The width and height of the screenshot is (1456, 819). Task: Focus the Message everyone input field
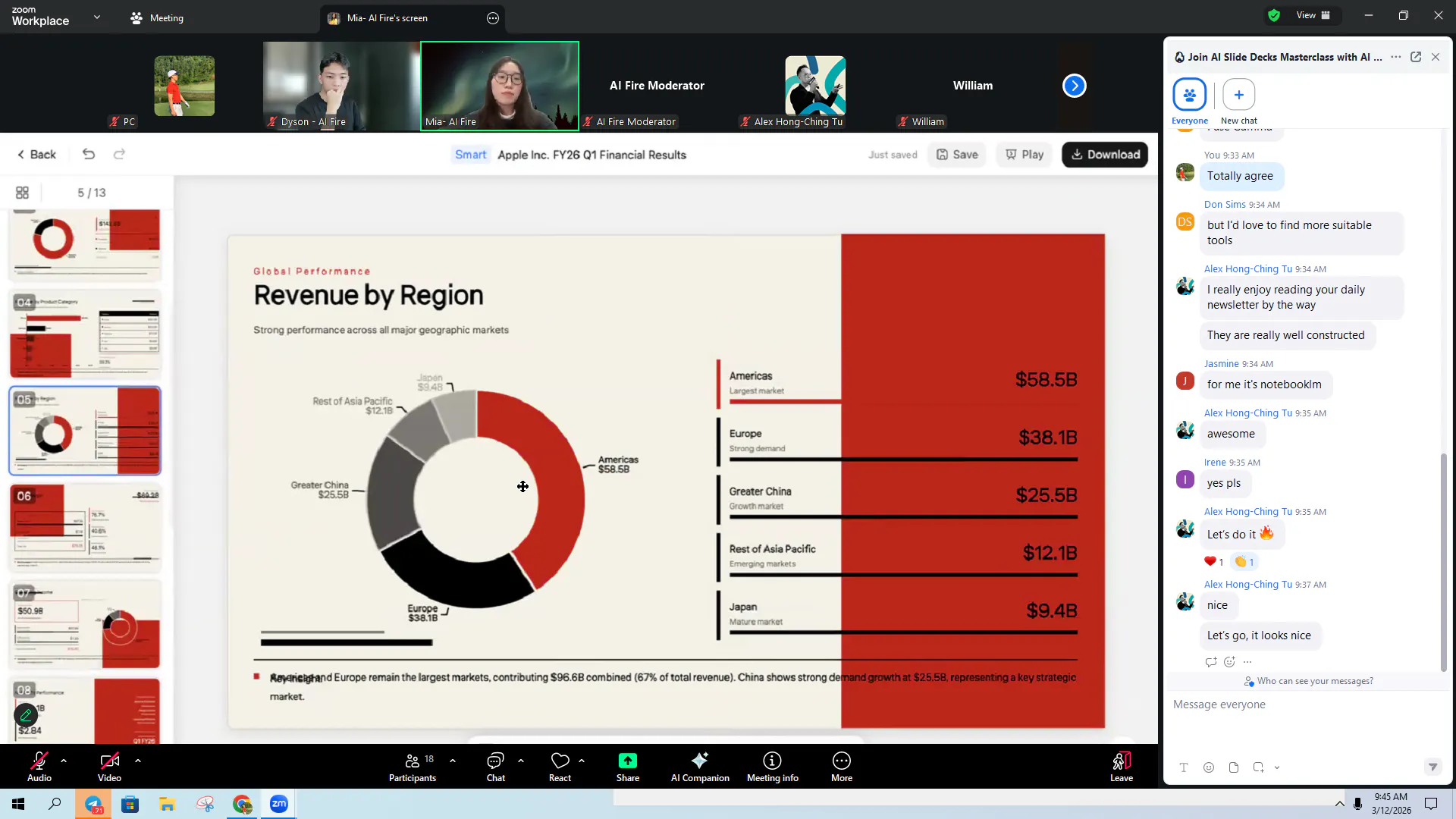pos(1307,720)
